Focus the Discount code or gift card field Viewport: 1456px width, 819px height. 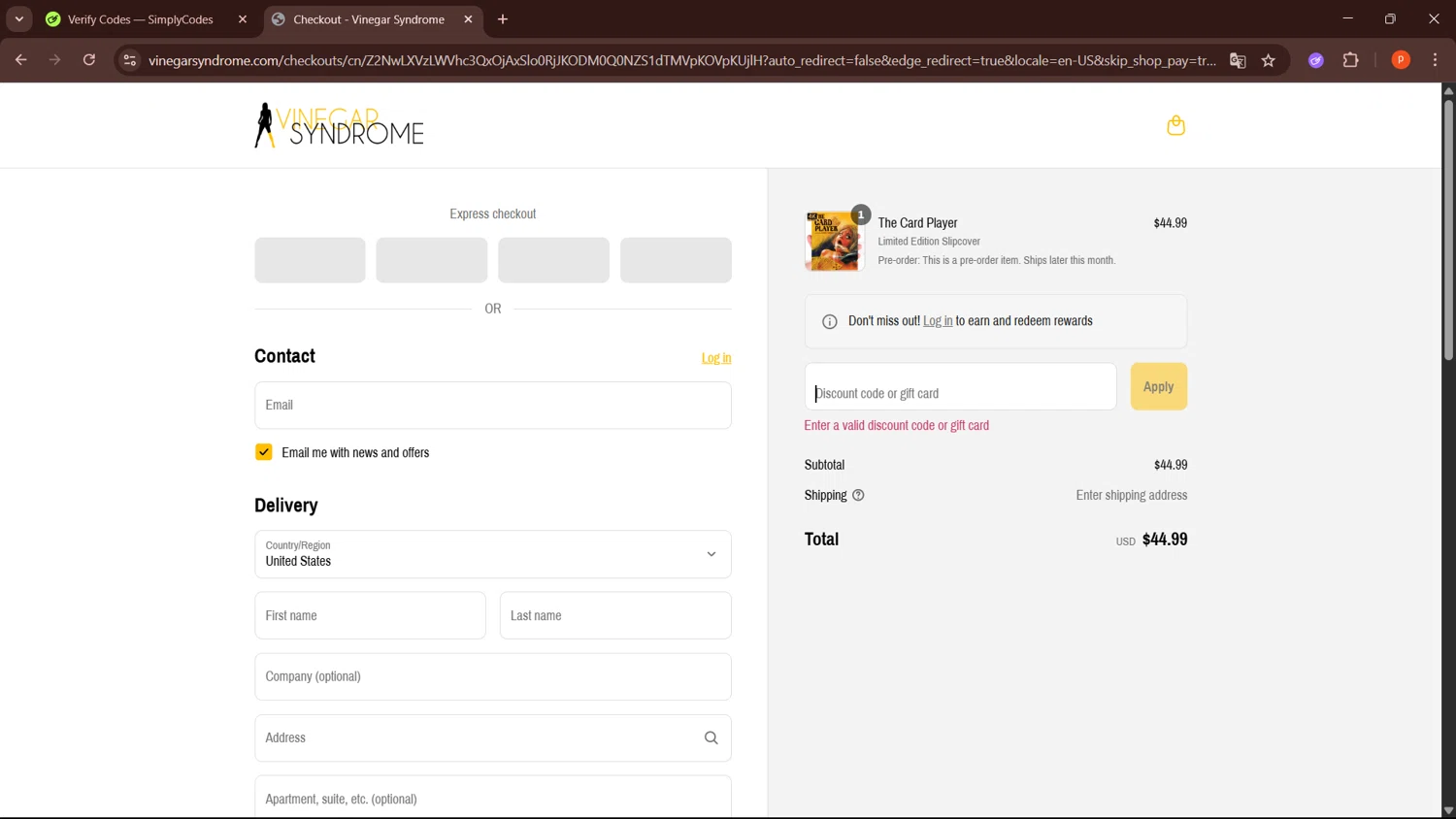[960, 386]
